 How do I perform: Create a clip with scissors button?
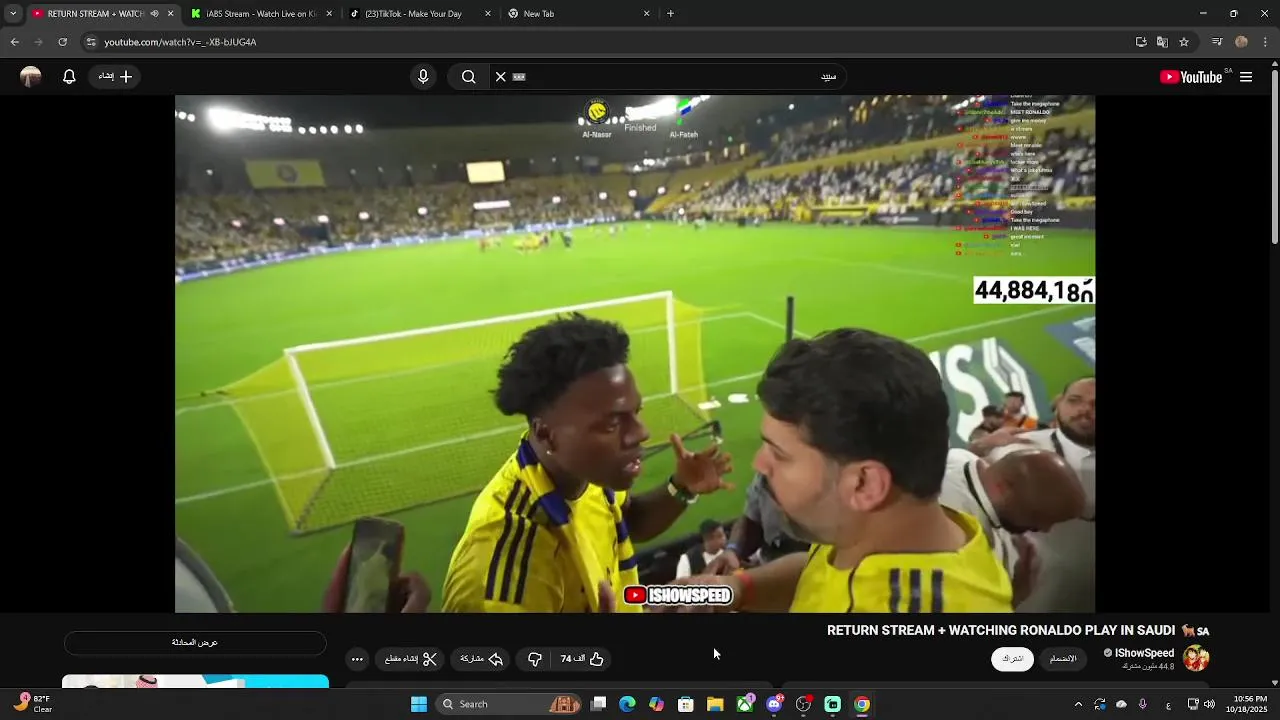[x=411, y=659]
